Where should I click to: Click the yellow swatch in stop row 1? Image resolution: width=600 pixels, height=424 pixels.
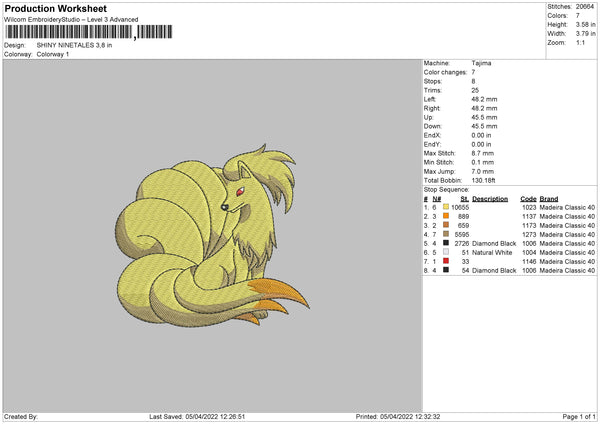click(446, 207)
